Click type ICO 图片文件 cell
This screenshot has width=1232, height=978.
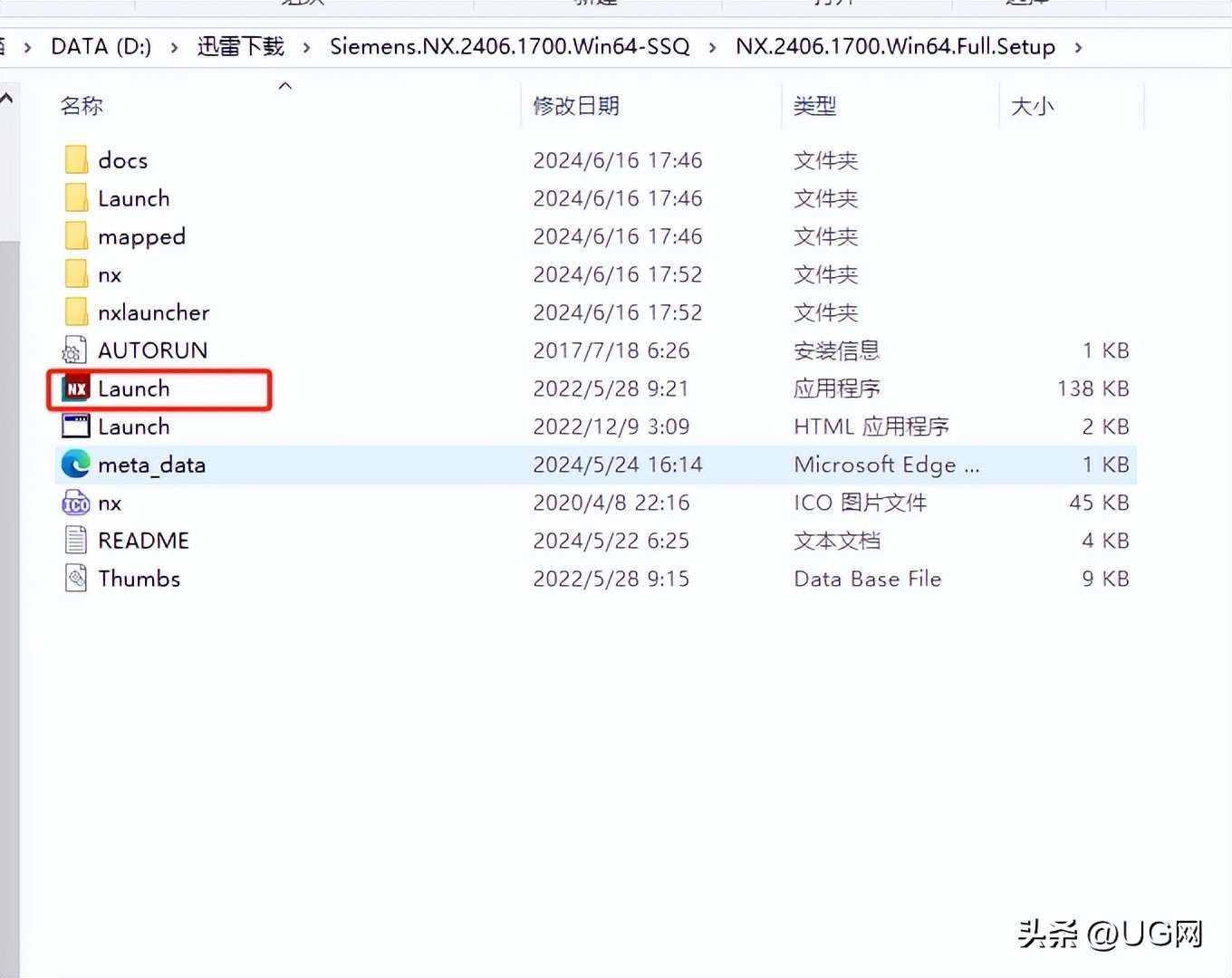coord(861,503)
